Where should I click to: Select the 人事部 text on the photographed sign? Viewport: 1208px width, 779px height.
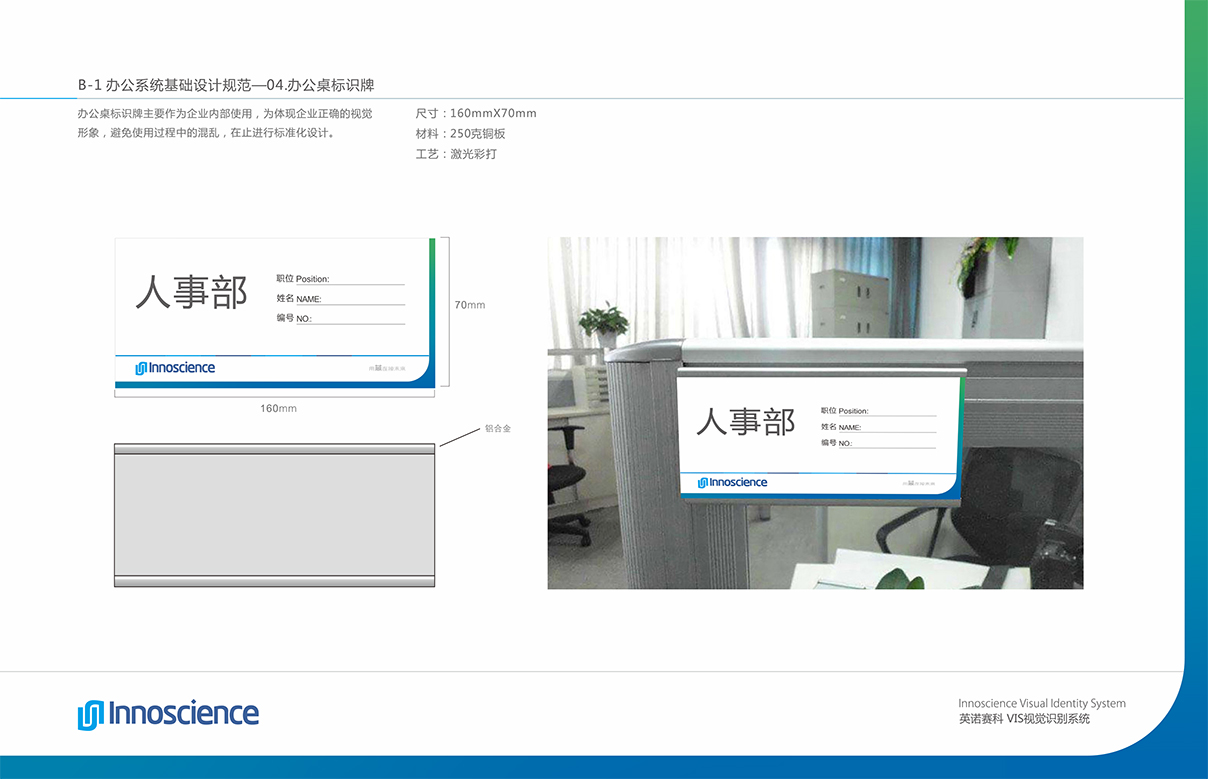[x=745, y=421]
